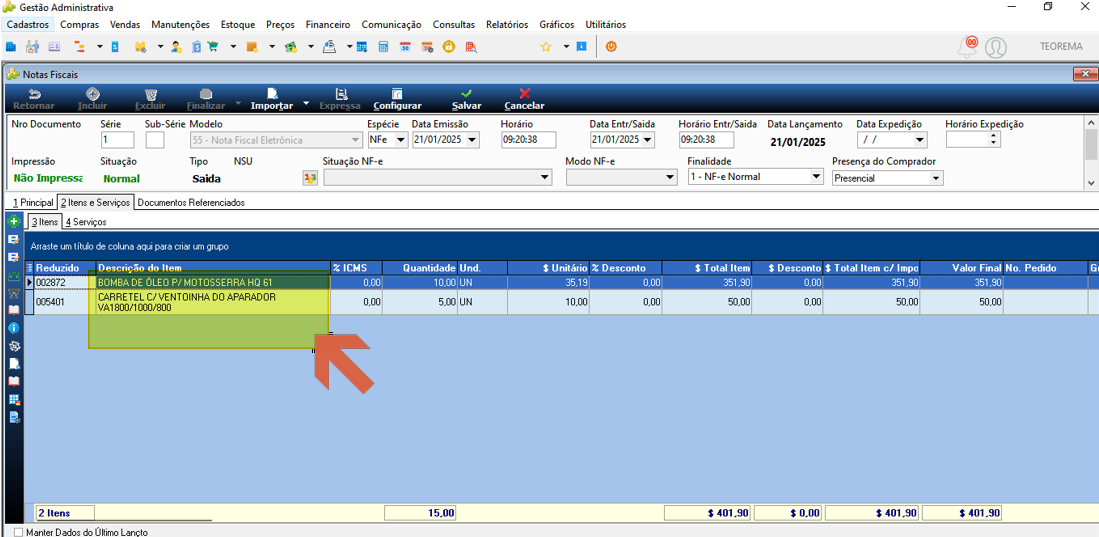
Task: Open the gear settings sidebar icon
Action: [x=13, y=346]
